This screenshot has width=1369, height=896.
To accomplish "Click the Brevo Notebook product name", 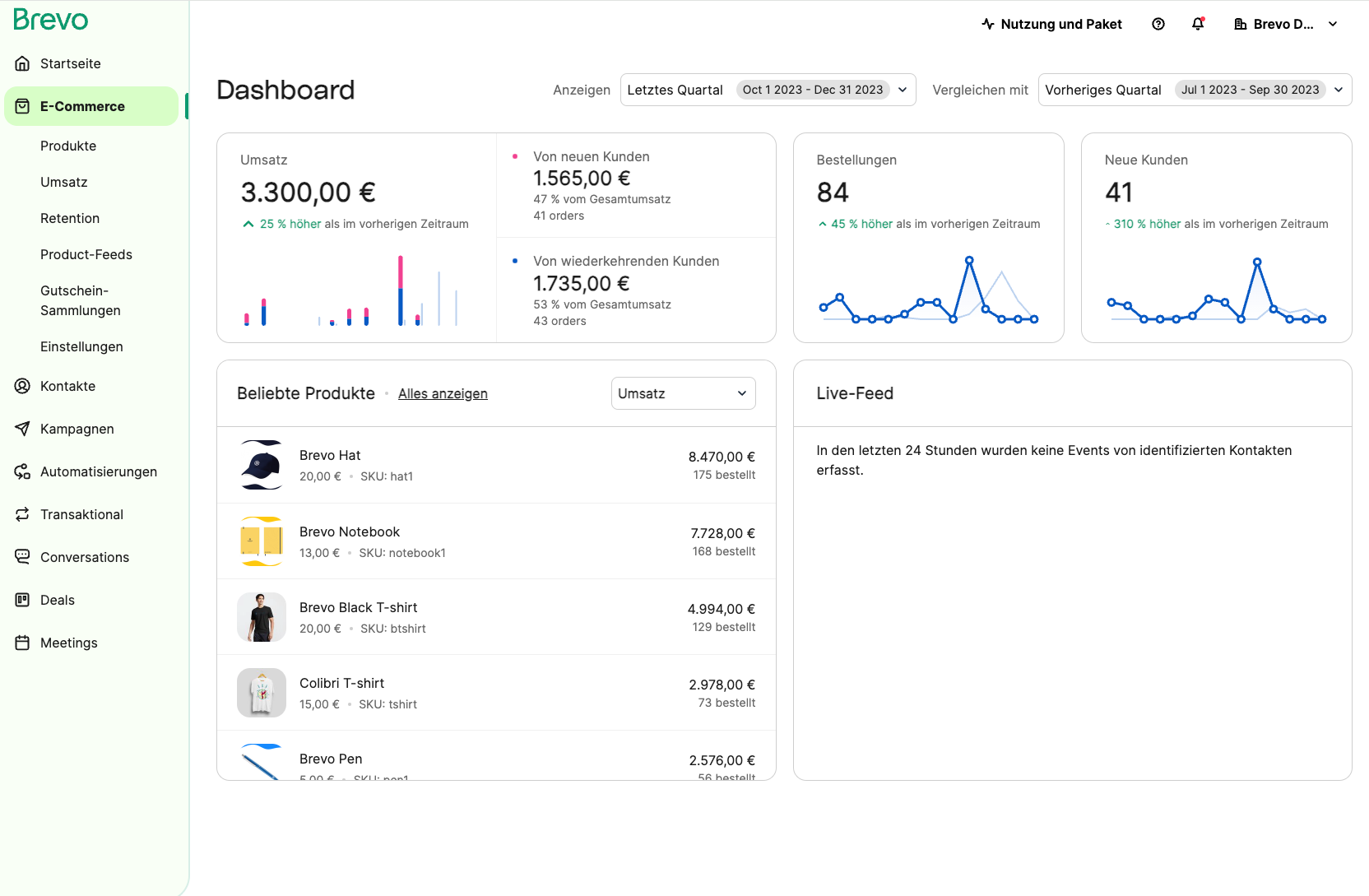I will coord(350,532).
